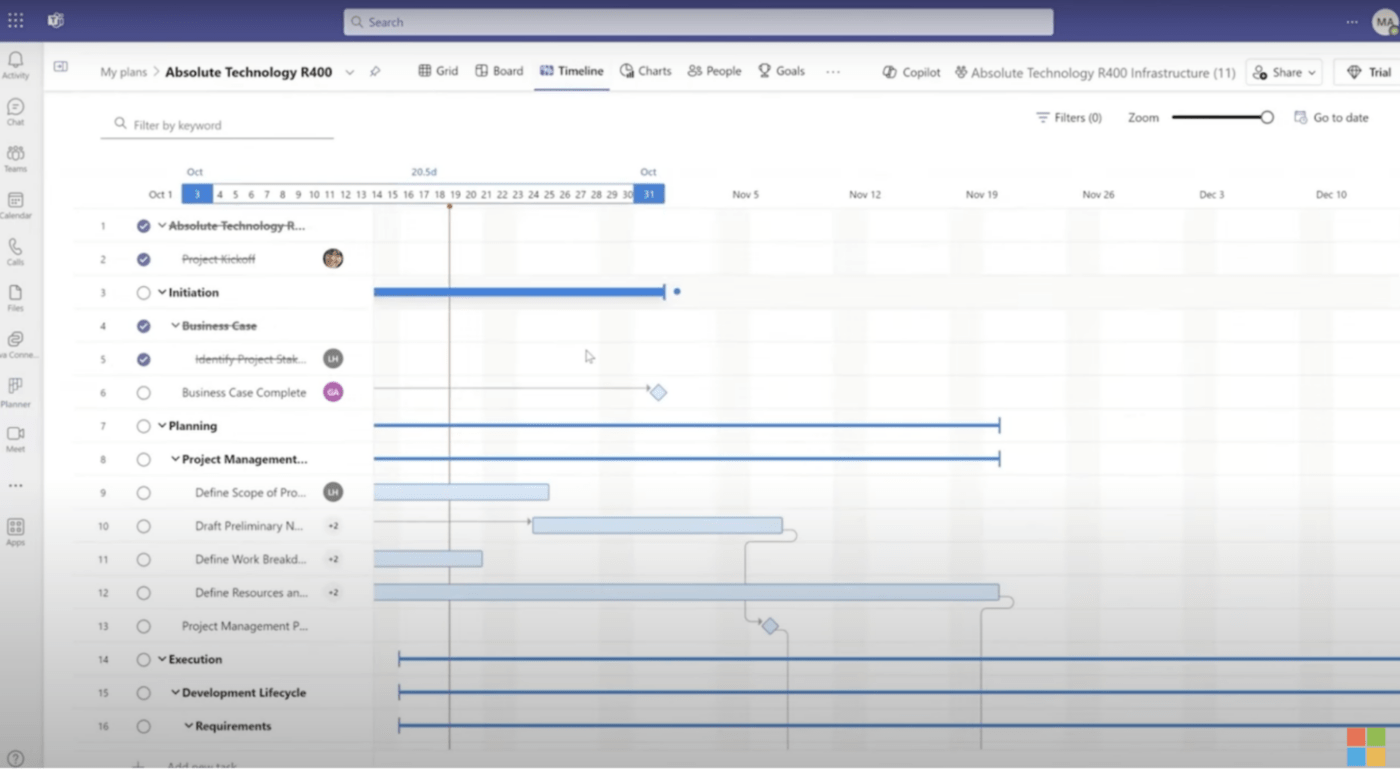Open the plan name dropdown chevron

[350, 72]
